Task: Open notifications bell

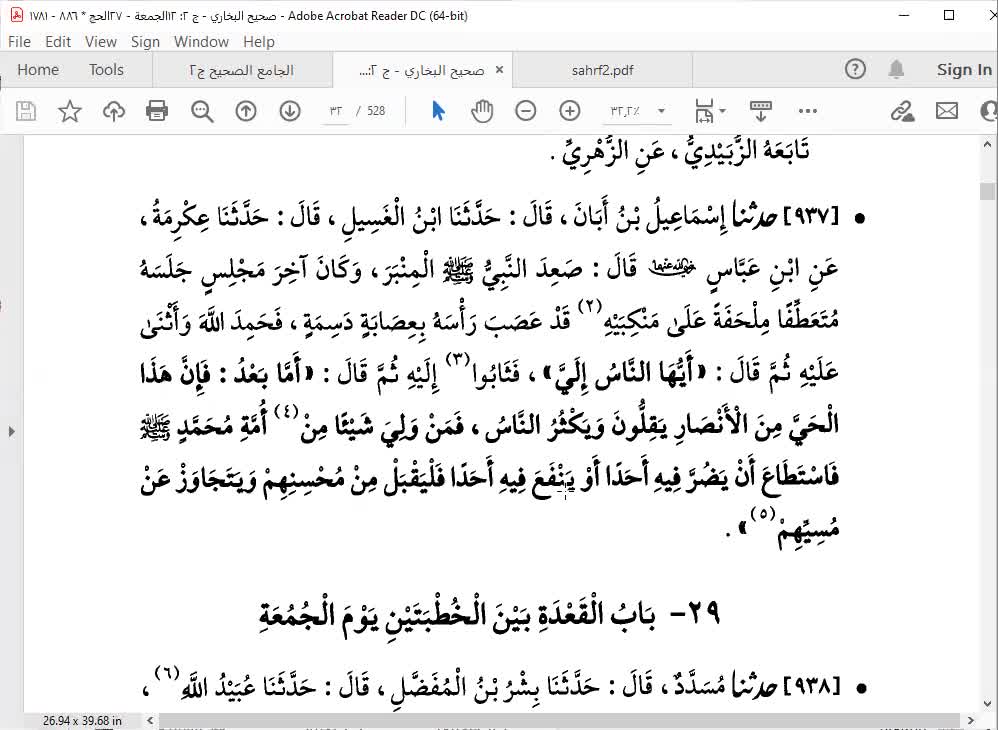Action: [896, 69]
